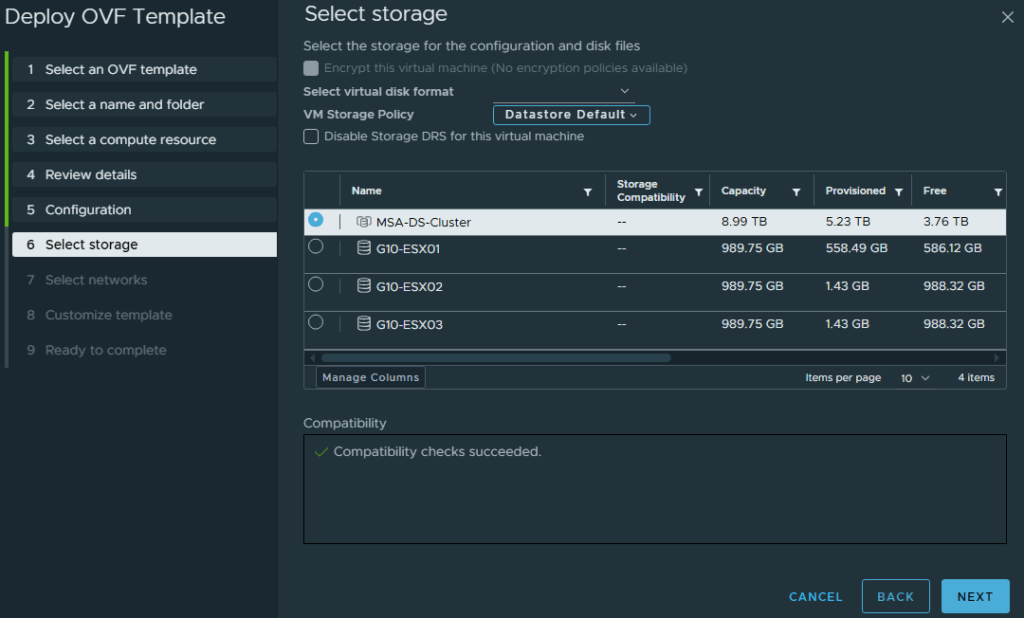Screen dimensions: 1024x618
Task: Click the filter icon on Provisioned column
Action: pos(899,190)
